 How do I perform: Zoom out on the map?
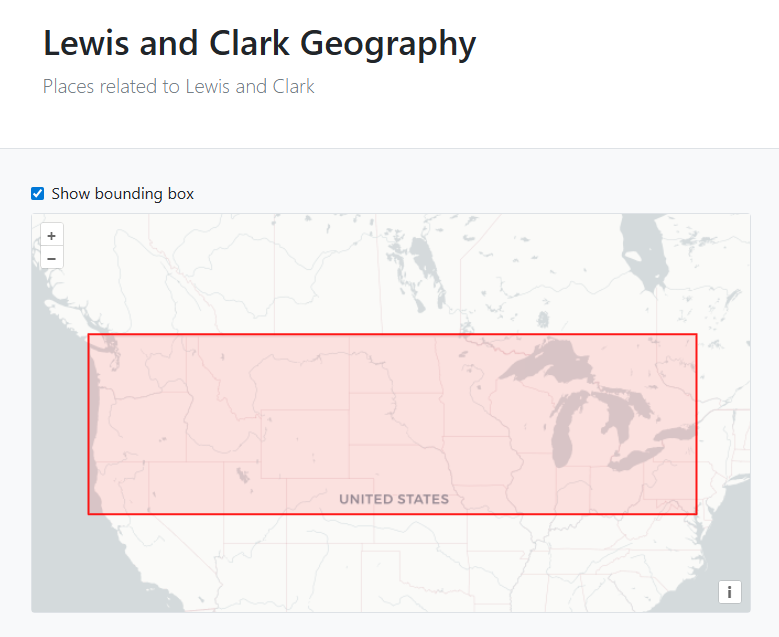pyautogui.click(x=51, y=258)
